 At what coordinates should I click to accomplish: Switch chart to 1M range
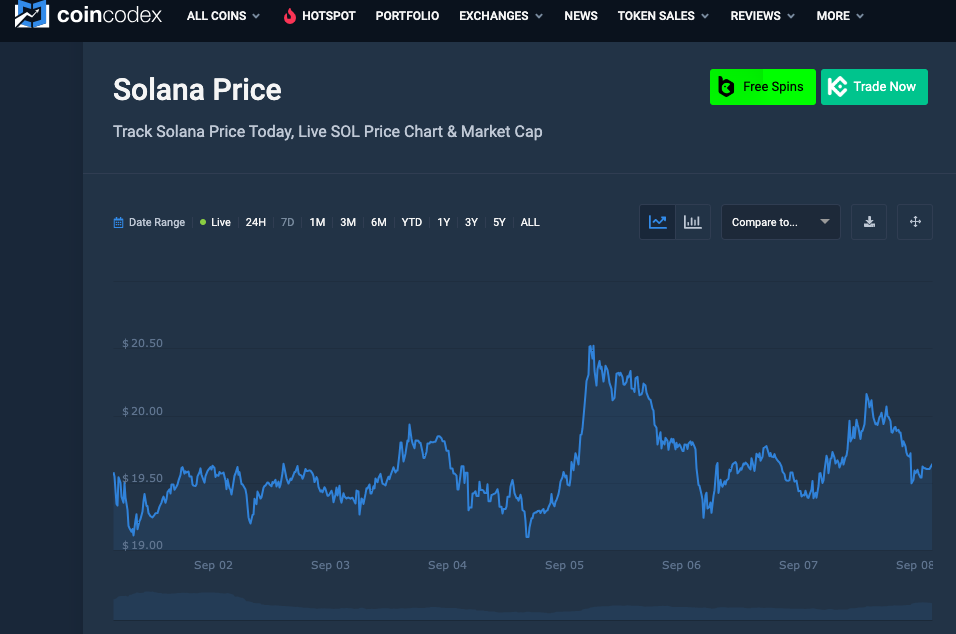tap(317, 223)
